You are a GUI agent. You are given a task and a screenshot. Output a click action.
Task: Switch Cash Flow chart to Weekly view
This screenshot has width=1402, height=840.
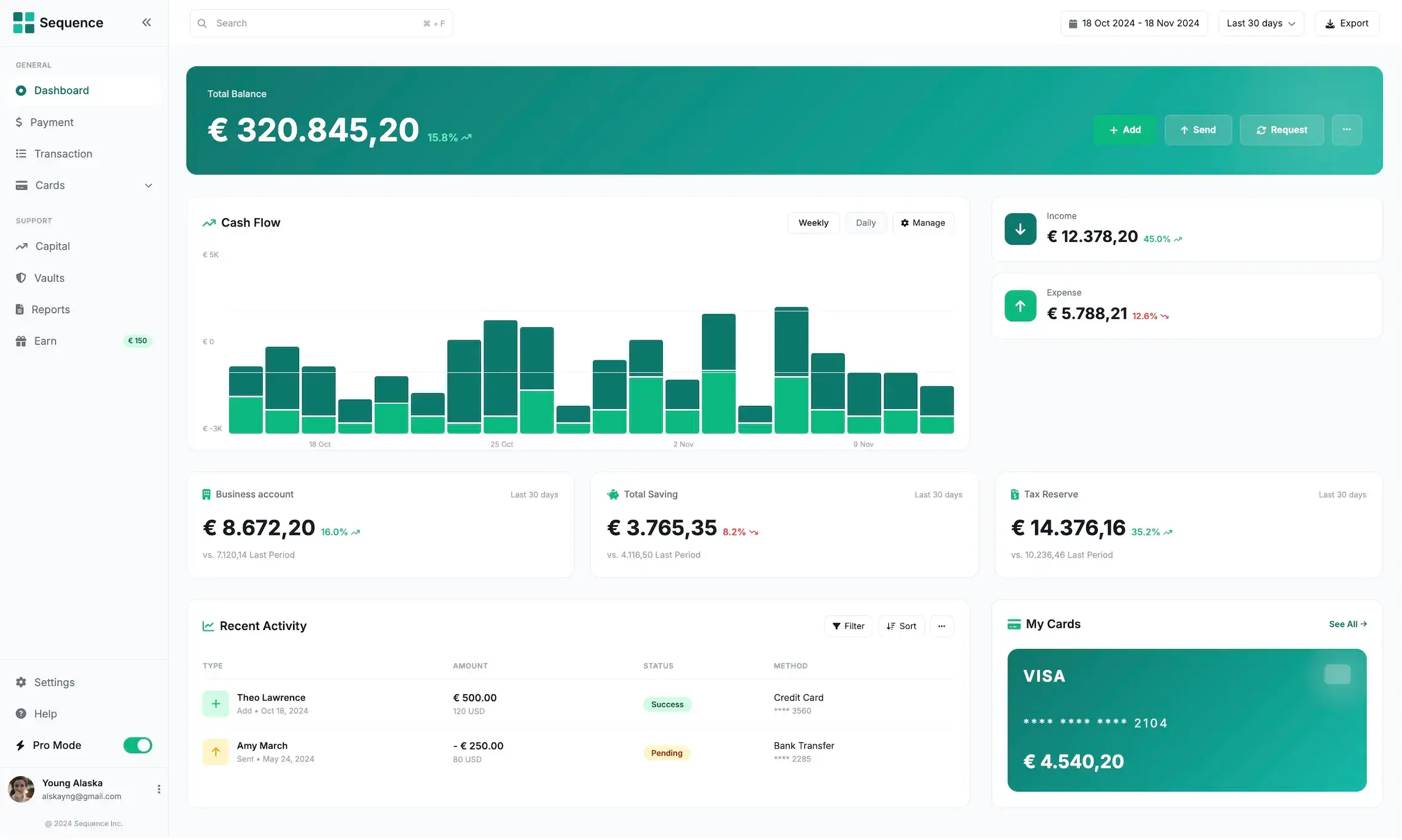point(813,222)
